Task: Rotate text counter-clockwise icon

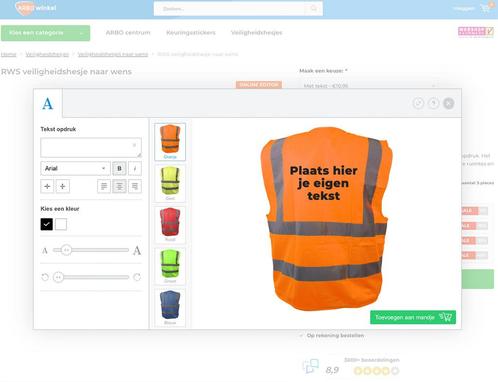Action: pyautogui.click(x=45, y=277)
